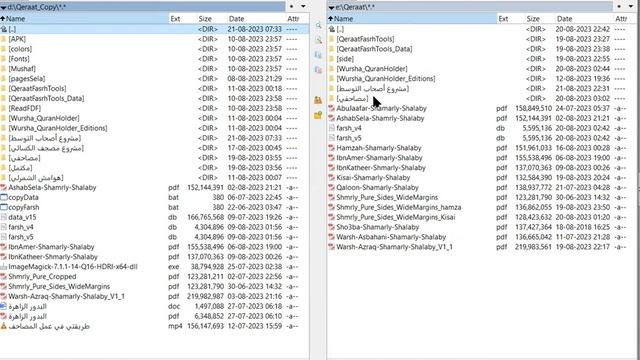Click the db icon of right panel farsh_v5
The image size is (640, 360).
(332, 138)
